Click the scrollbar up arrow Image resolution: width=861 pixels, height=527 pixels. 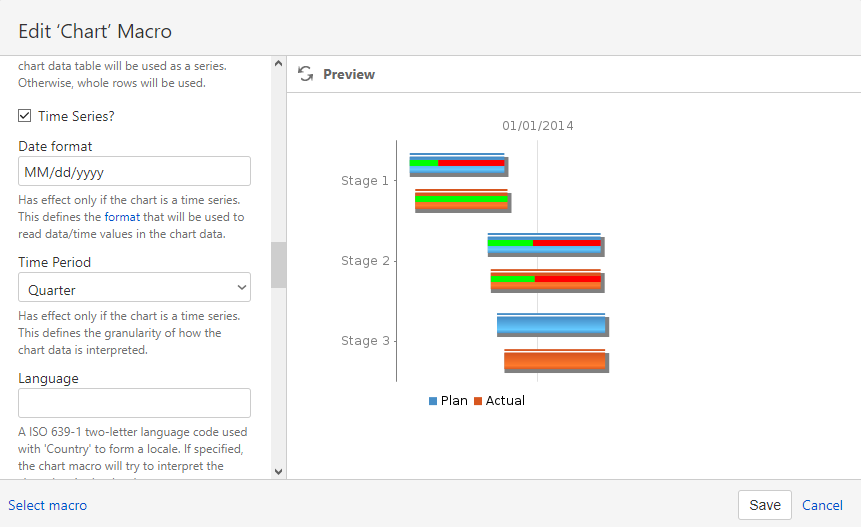tap(278, 64)
